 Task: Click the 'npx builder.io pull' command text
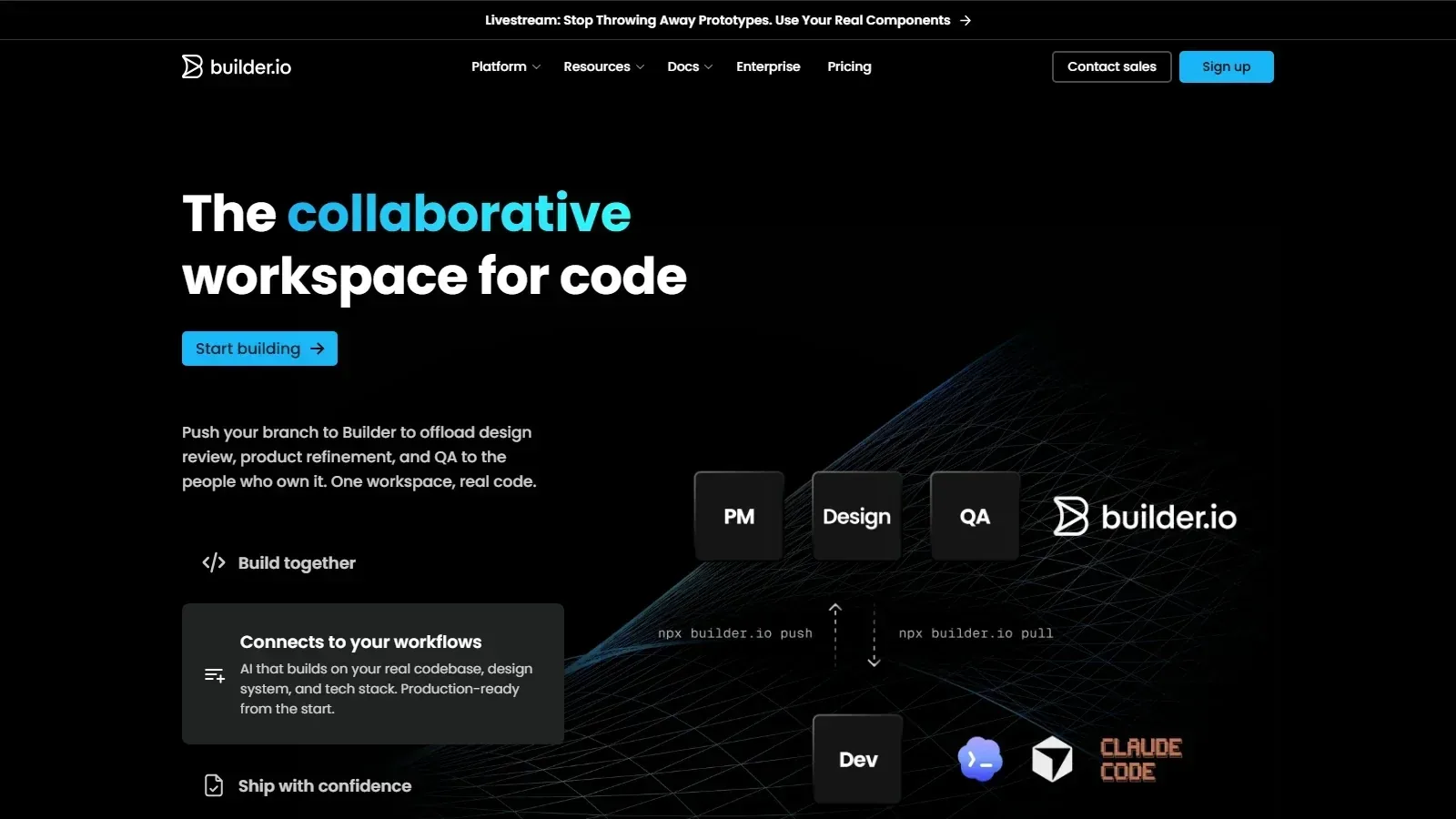tap(976, 633)
